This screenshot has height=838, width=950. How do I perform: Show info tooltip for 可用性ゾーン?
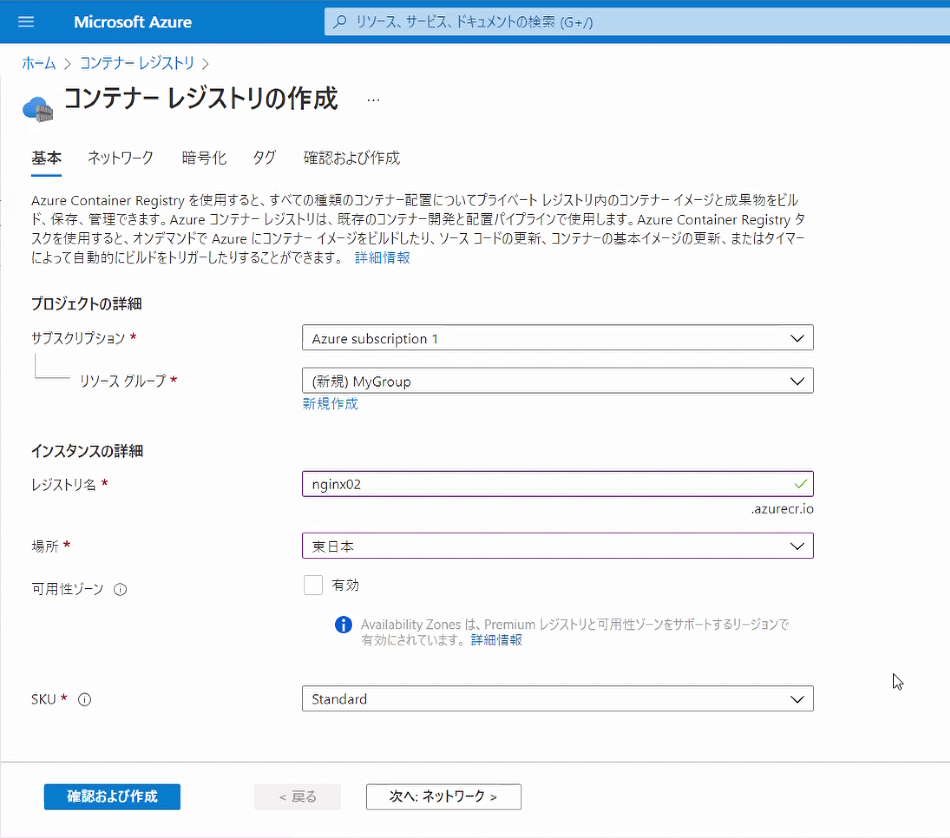[121, 589]
